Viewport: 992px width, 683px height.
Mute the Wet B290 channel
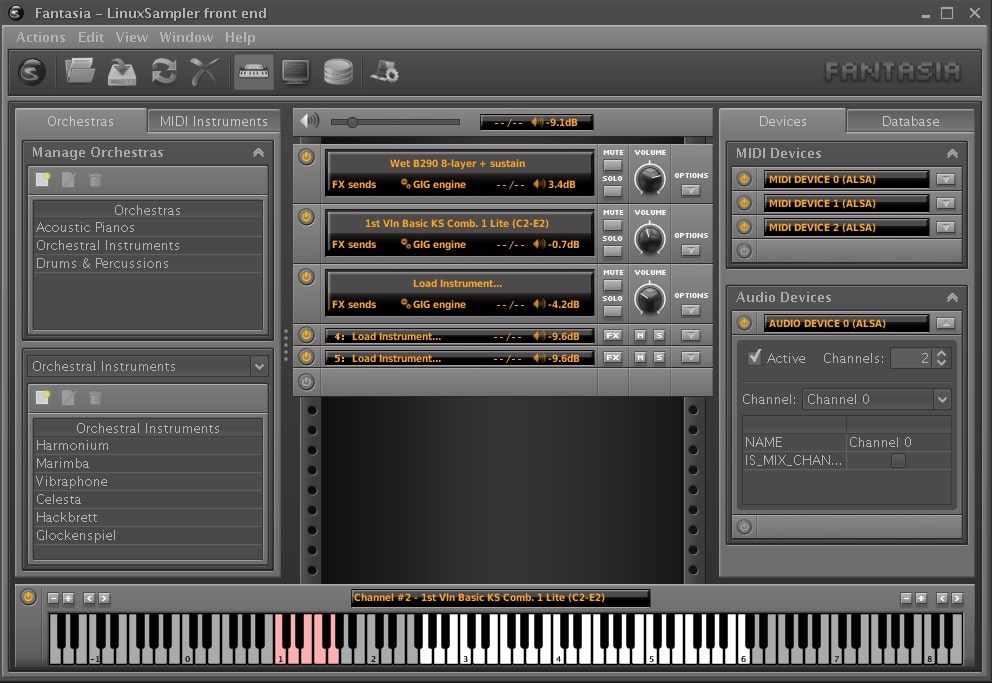(612, 164)
